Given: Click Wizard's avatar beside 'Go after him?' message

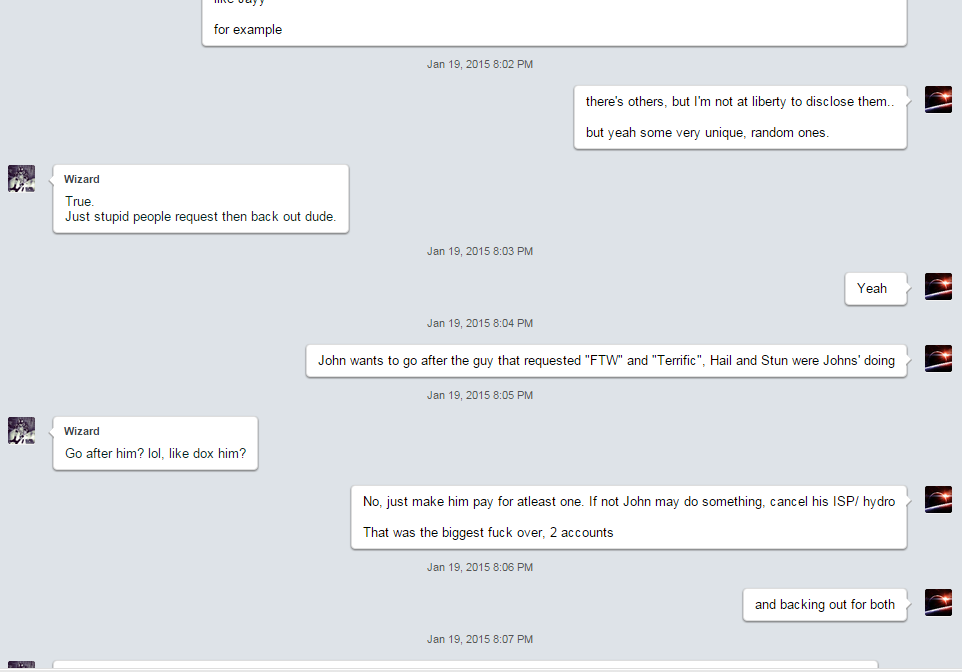Looking at the screenshot, I should 21,430.
